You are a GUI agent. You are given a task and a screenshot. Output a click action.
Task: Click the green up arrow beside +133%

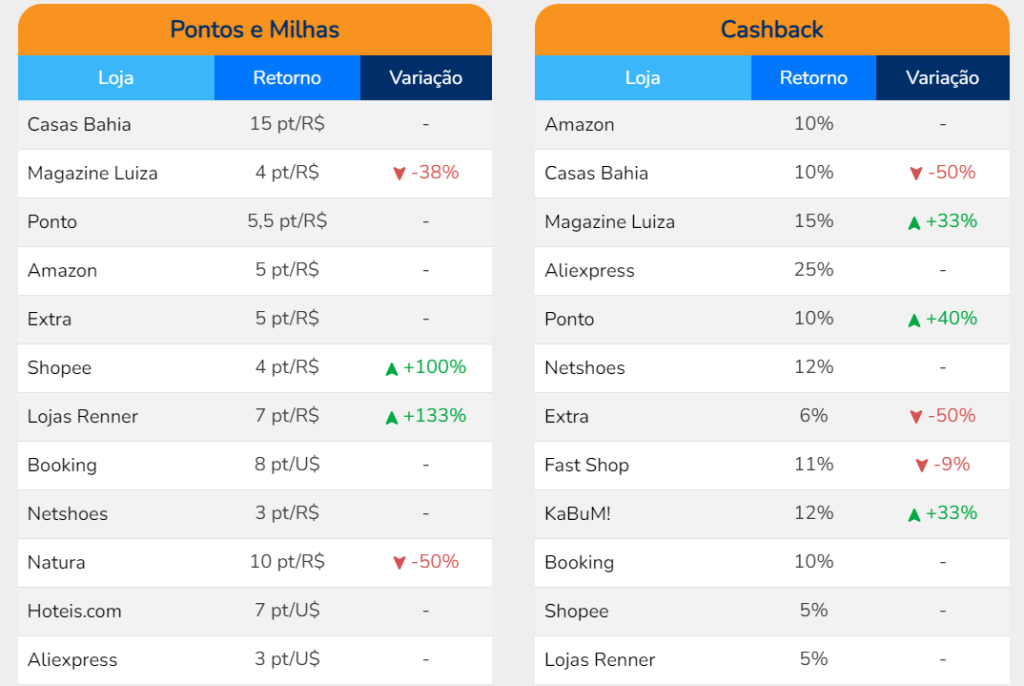392,417
